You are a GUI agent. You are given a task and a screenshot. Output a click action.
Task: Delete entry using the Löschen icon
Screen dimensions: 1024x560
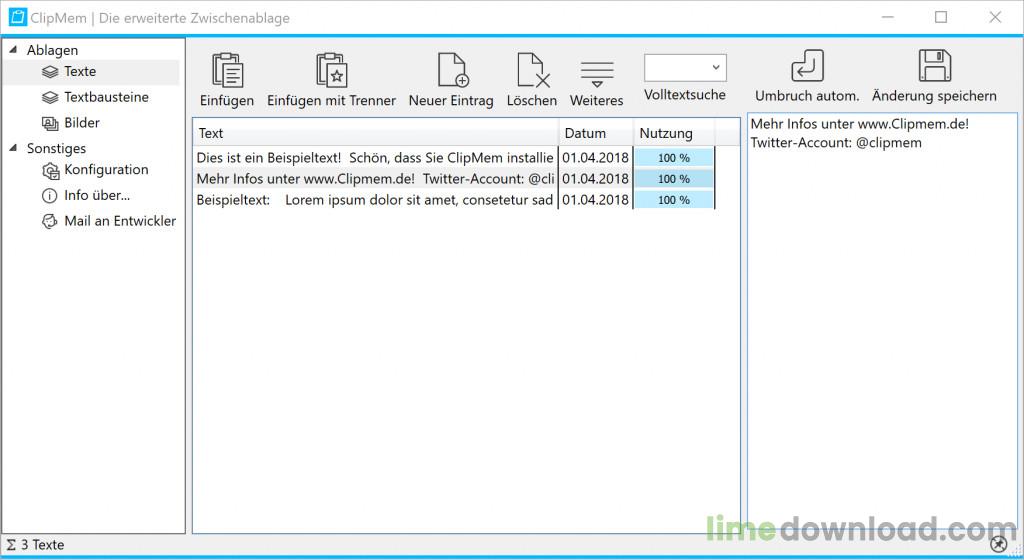click(x=532, y=70)
